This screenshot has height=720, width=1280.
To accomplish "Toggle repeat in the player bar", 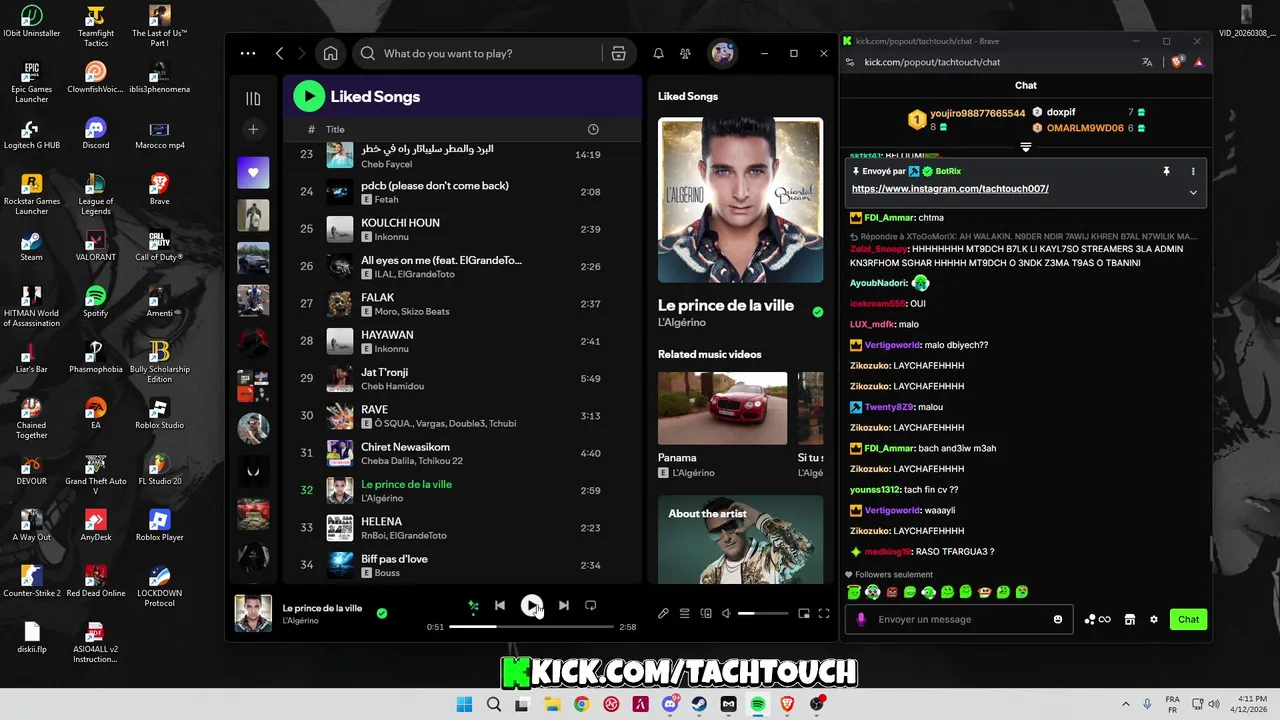I will (x=591, y=605).
